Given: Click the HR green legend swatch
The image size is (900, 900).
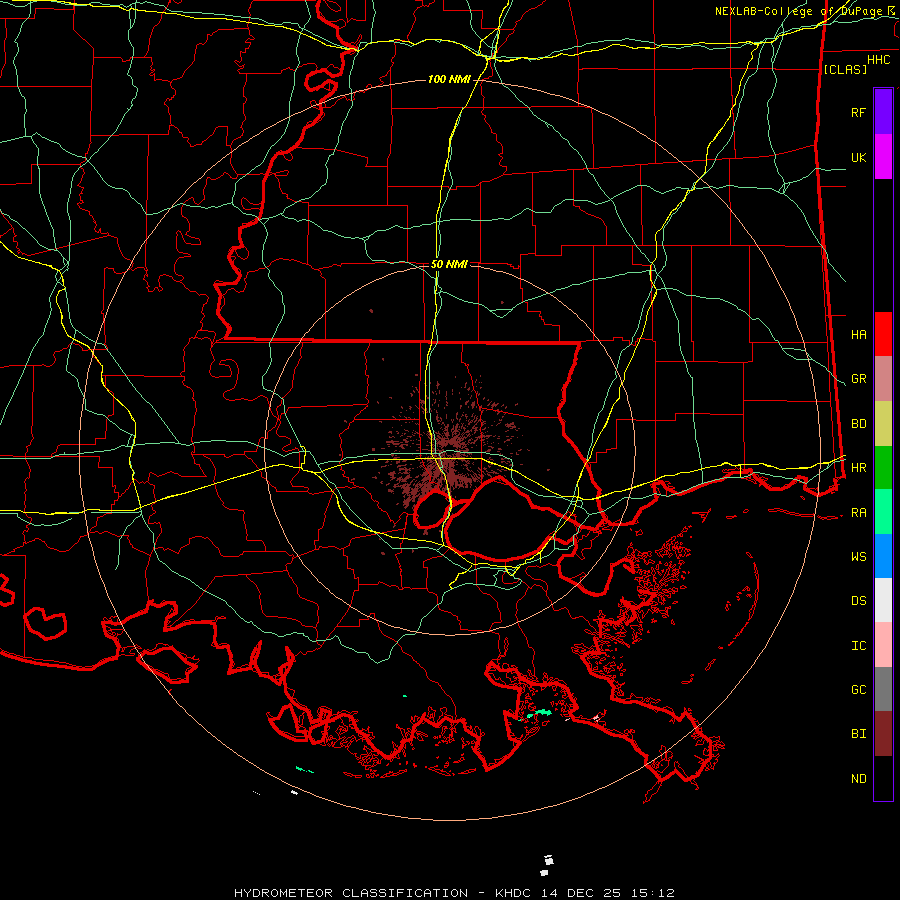Looking at the screenshot, I should [883, 468].
